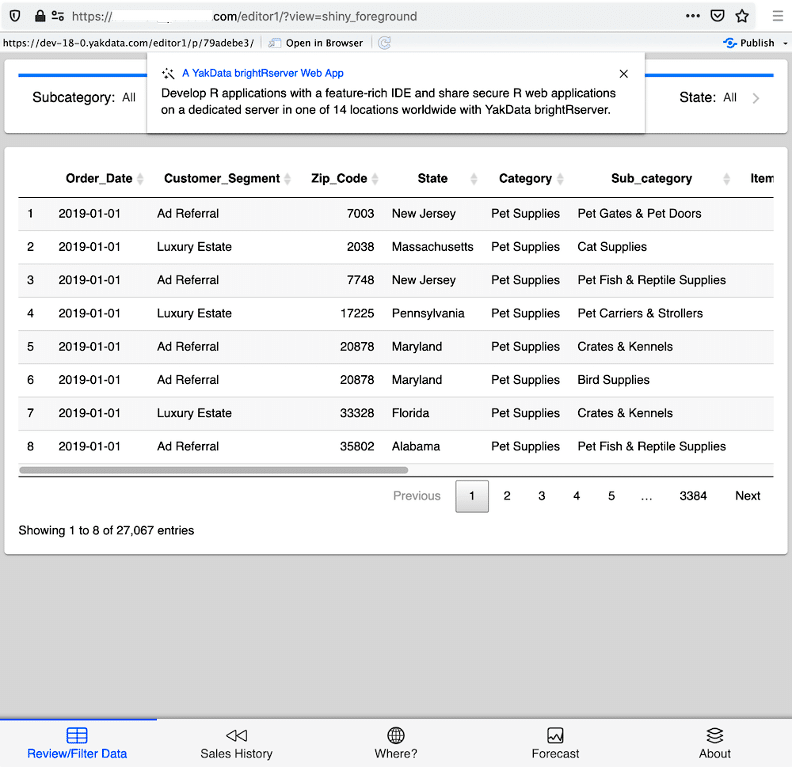This screenshot has width=792, height=768.
Task: Expand the Publish dropdown arrow
Action: click(x=785, y=43)
